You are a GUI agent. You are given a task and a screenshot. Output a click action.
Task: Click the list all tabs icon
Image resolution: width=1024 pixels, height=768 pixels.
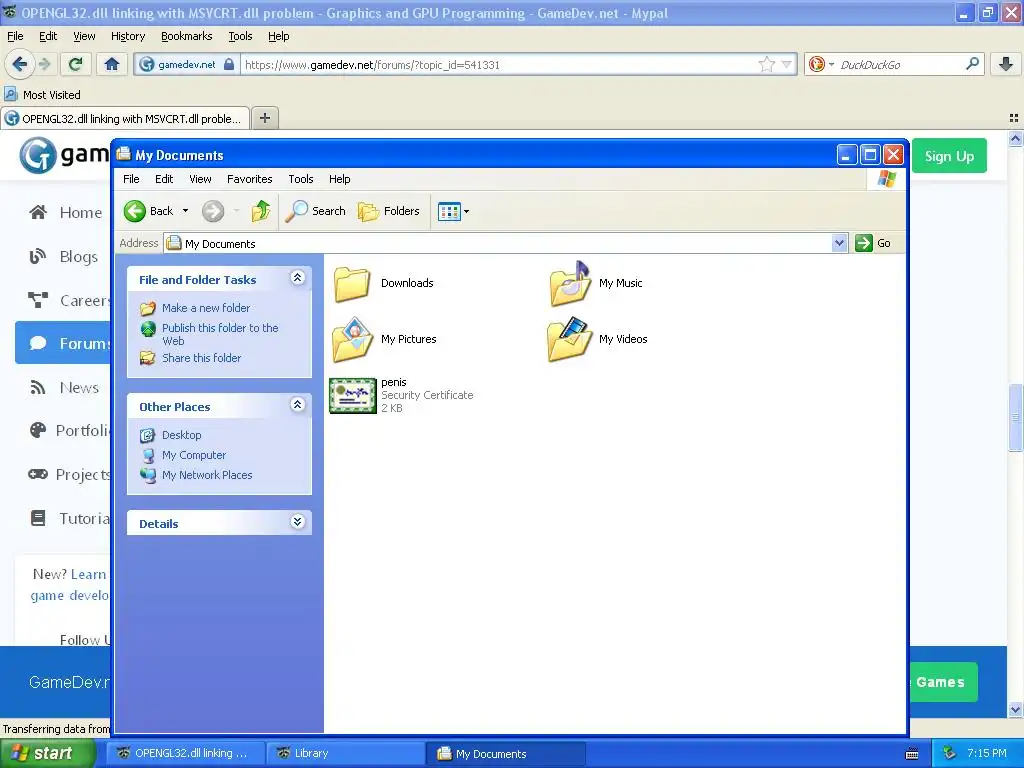pyautogui.click(x=1014, y=118)
